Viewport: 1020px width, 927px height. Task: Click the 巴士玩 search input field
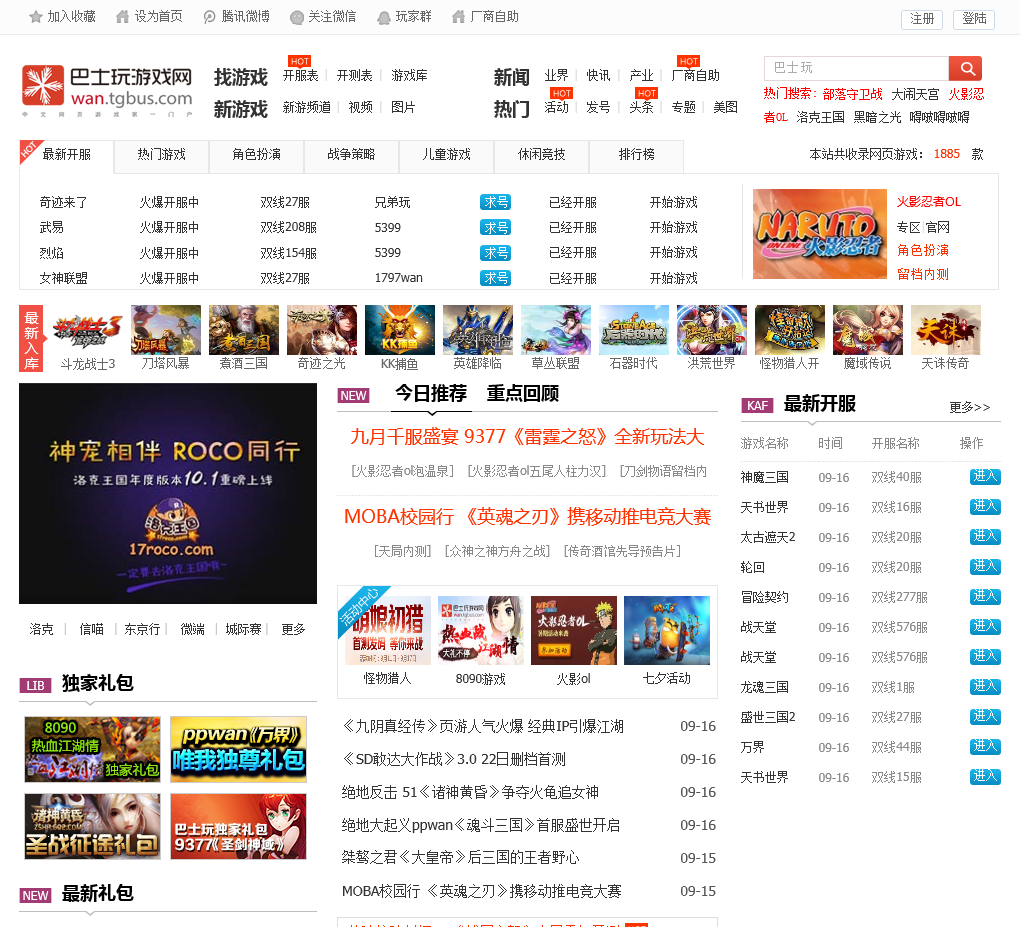856,68
